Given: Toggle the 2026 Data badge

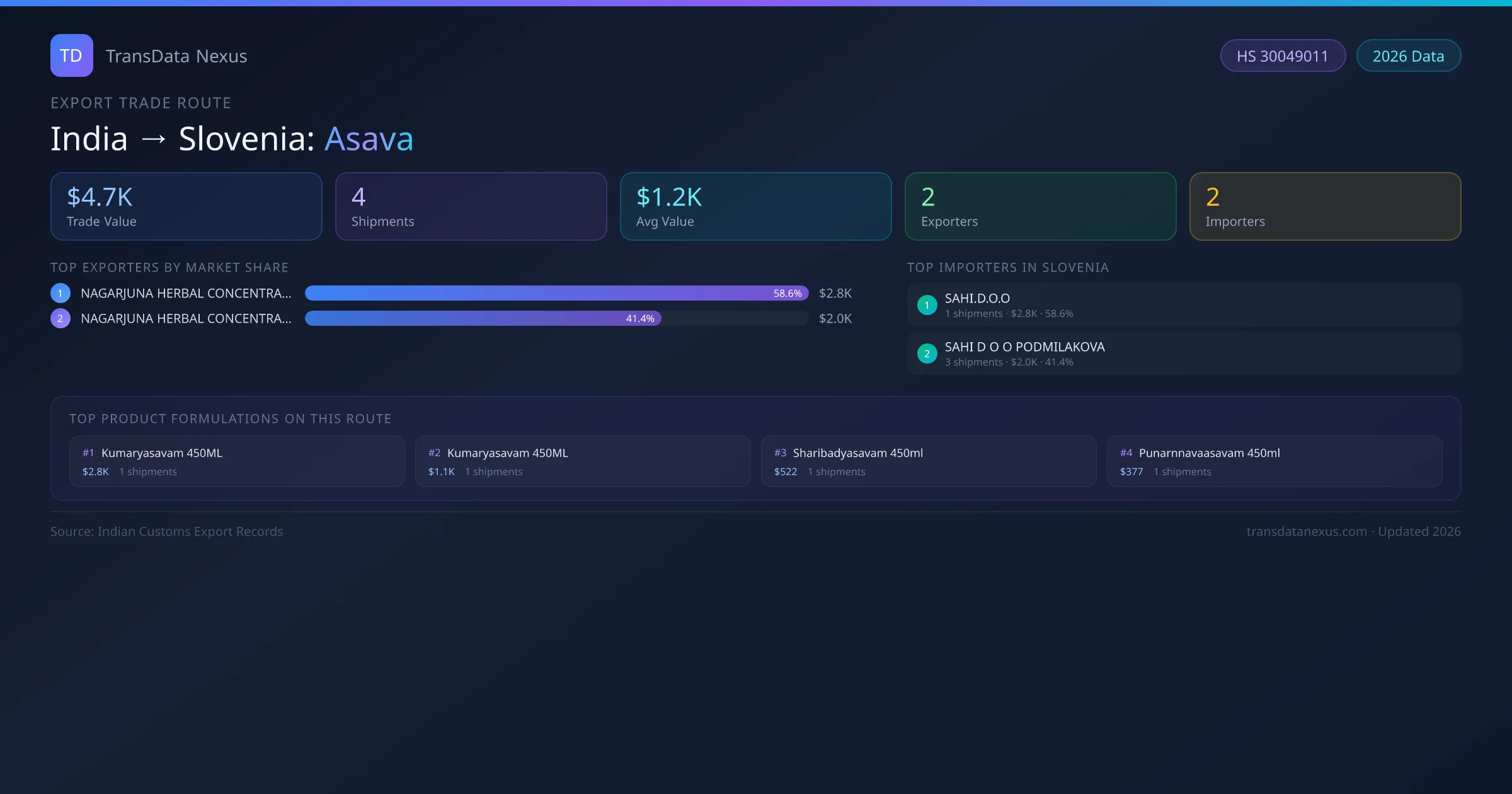Looking at the screenshot, I should tap(1409, 55).
